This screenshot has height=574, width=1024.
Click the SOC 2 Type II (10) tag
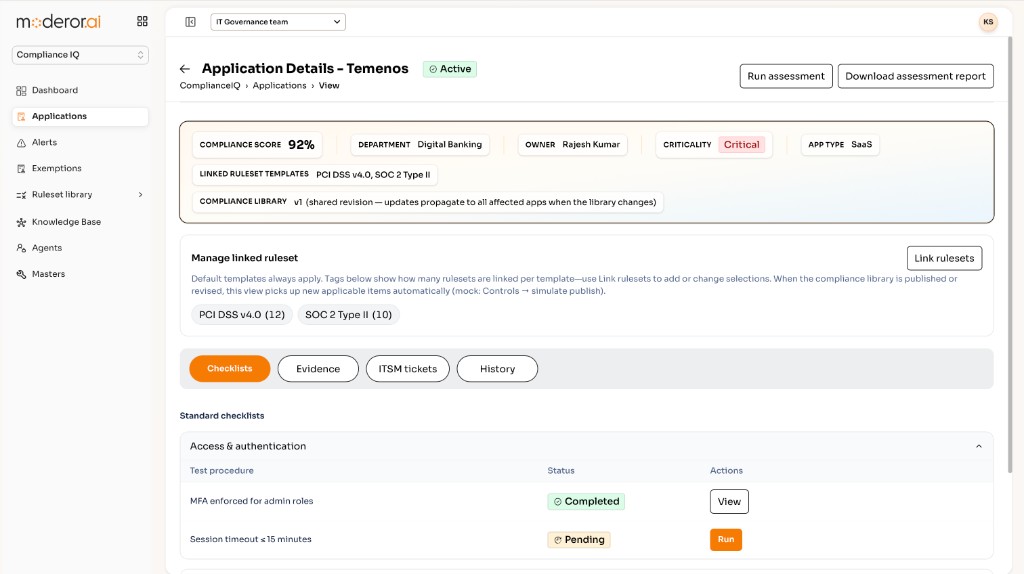pyautogui.click(x=348, y=315)
